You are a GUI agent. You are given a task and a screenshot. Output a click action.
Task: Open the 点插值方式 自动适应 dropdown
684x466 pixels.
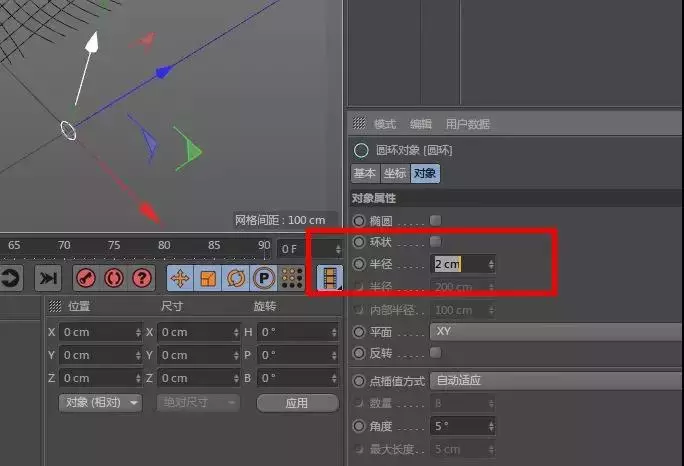pos(555,381)
